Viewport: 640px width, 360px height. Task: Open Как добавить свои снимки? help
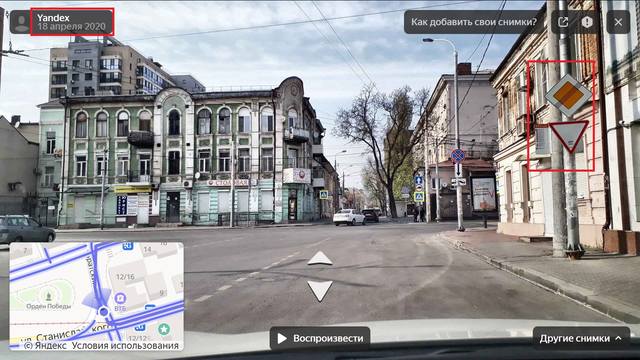pos(473,22)
